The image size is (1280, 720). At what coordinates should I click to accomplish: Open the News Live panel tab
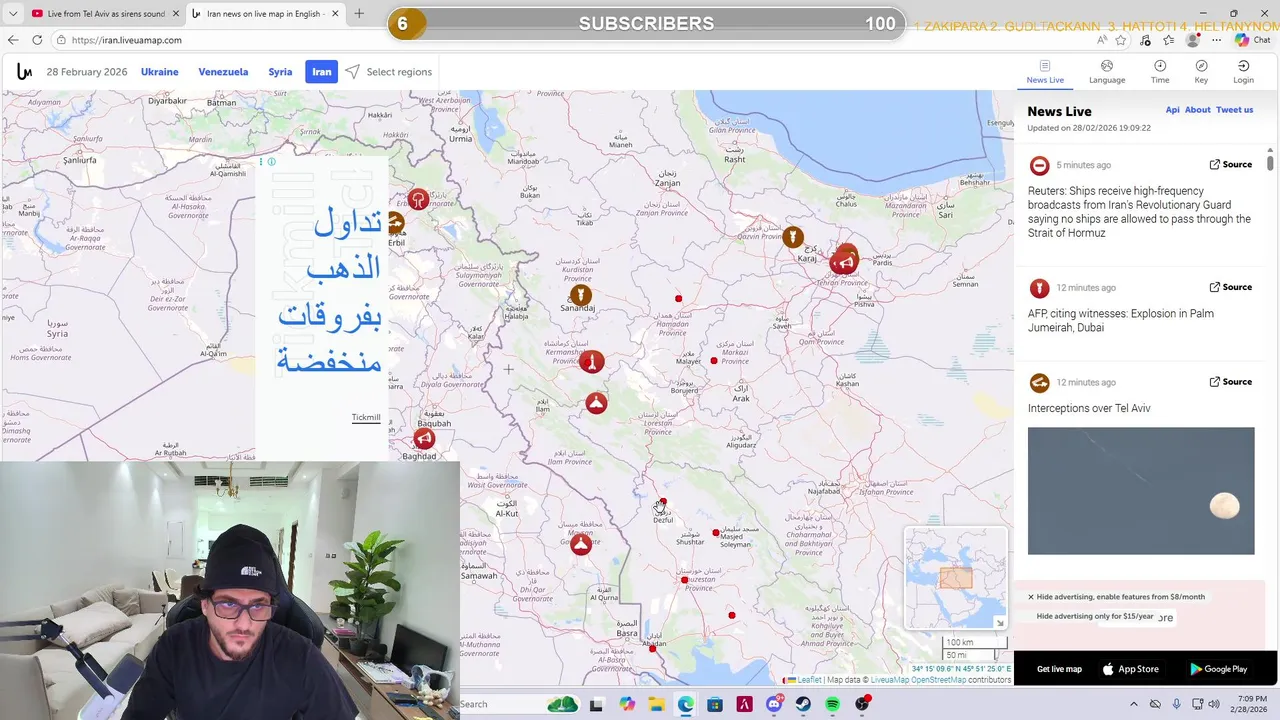coord(1044,72)
